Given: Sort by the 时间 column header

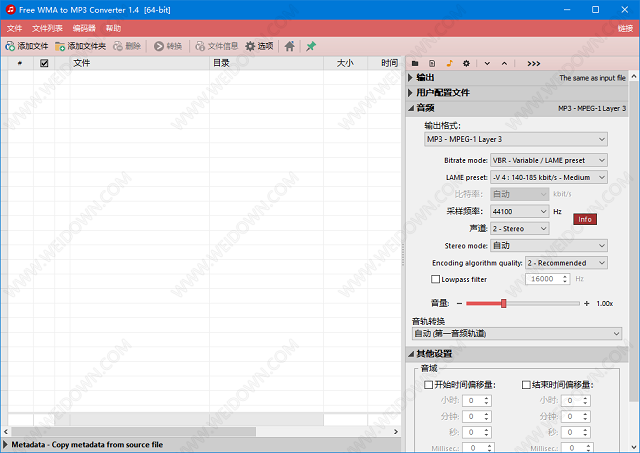Looking at the screenshot, I should [x=384, y=63].
